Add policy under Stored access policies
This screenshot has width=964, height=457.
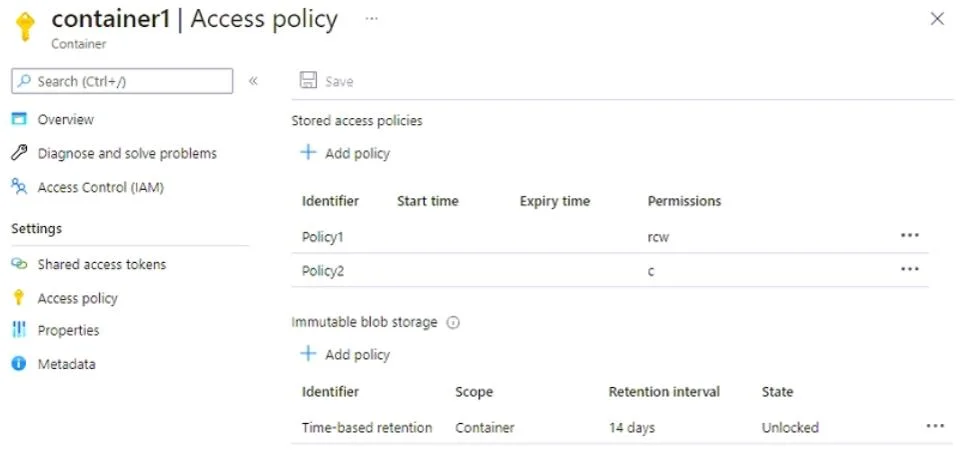point(345,153)
